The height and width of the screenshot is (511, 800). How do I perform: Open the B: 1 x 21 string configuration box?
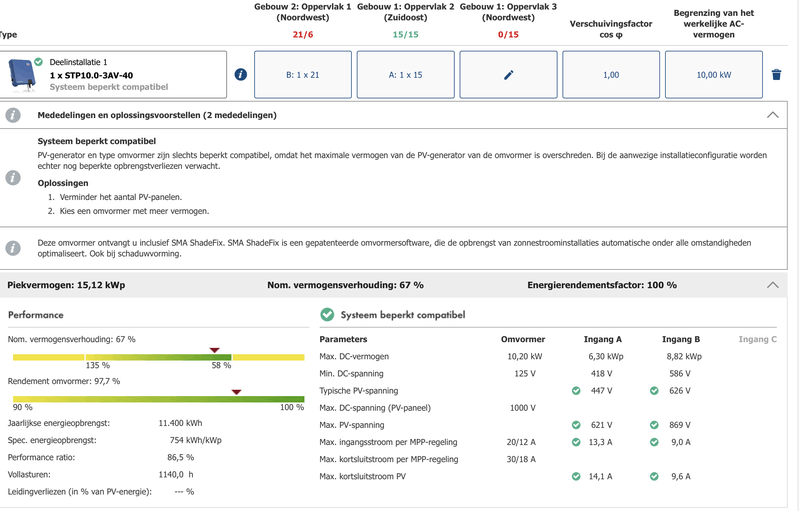[303, 75]
